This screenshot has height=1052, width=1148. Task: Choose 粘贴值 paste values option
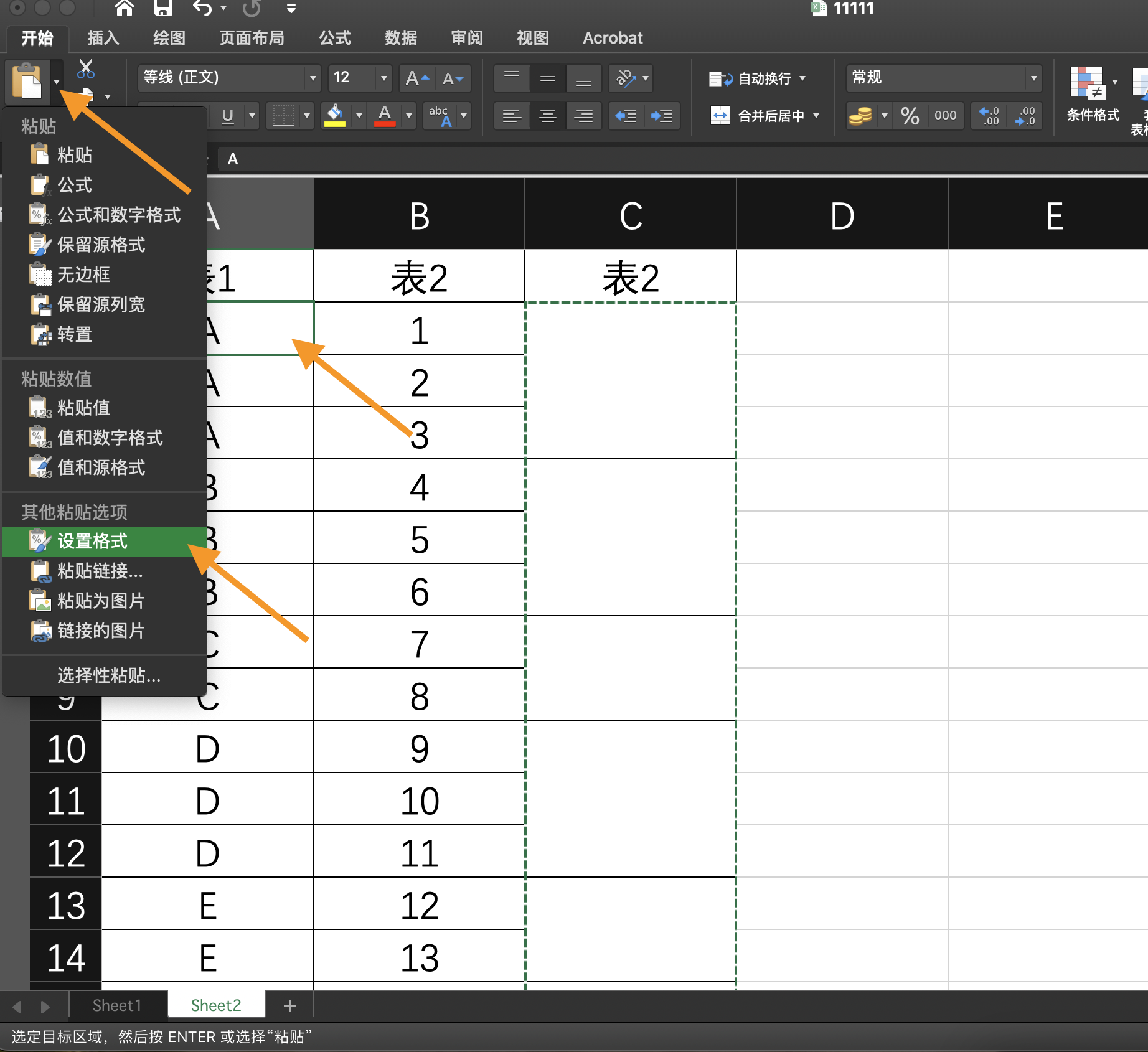coord(83,408)
